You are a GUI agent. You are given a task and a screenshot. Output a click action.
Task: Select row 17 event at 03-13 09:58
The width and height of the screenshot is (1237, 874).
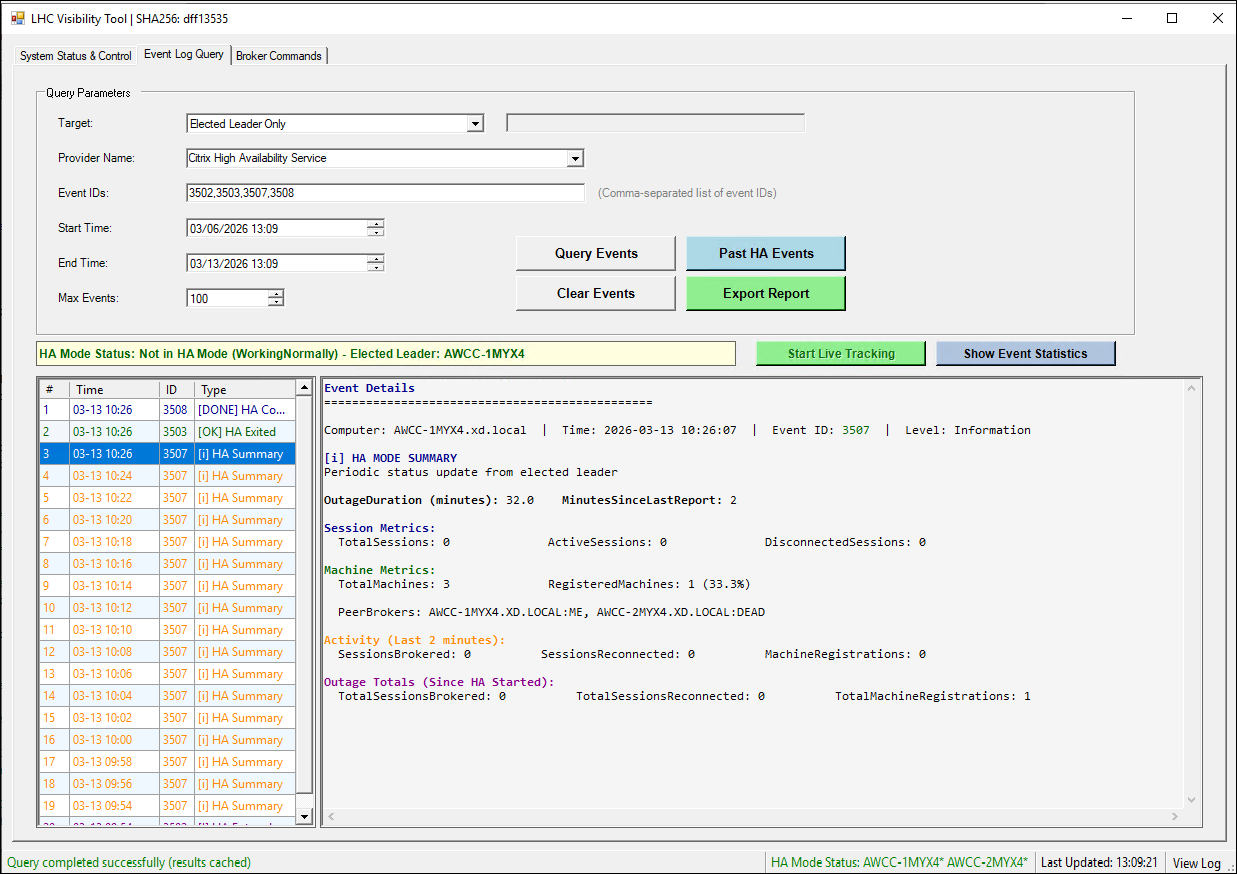(167, 762)
